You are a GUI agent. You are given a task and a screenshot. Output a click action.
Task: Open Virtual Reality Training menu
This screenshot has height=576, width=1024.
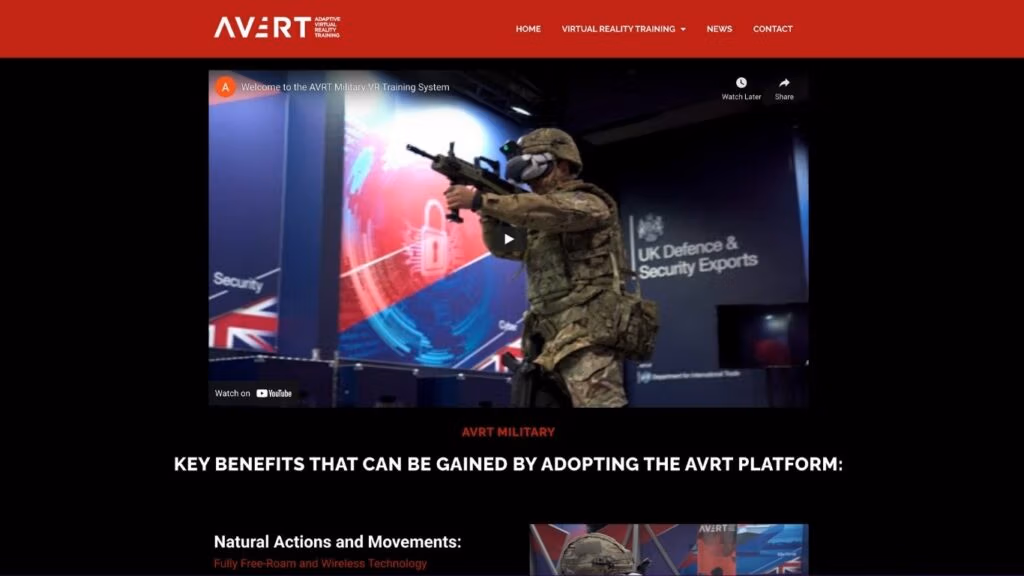[x=618, y=29]
